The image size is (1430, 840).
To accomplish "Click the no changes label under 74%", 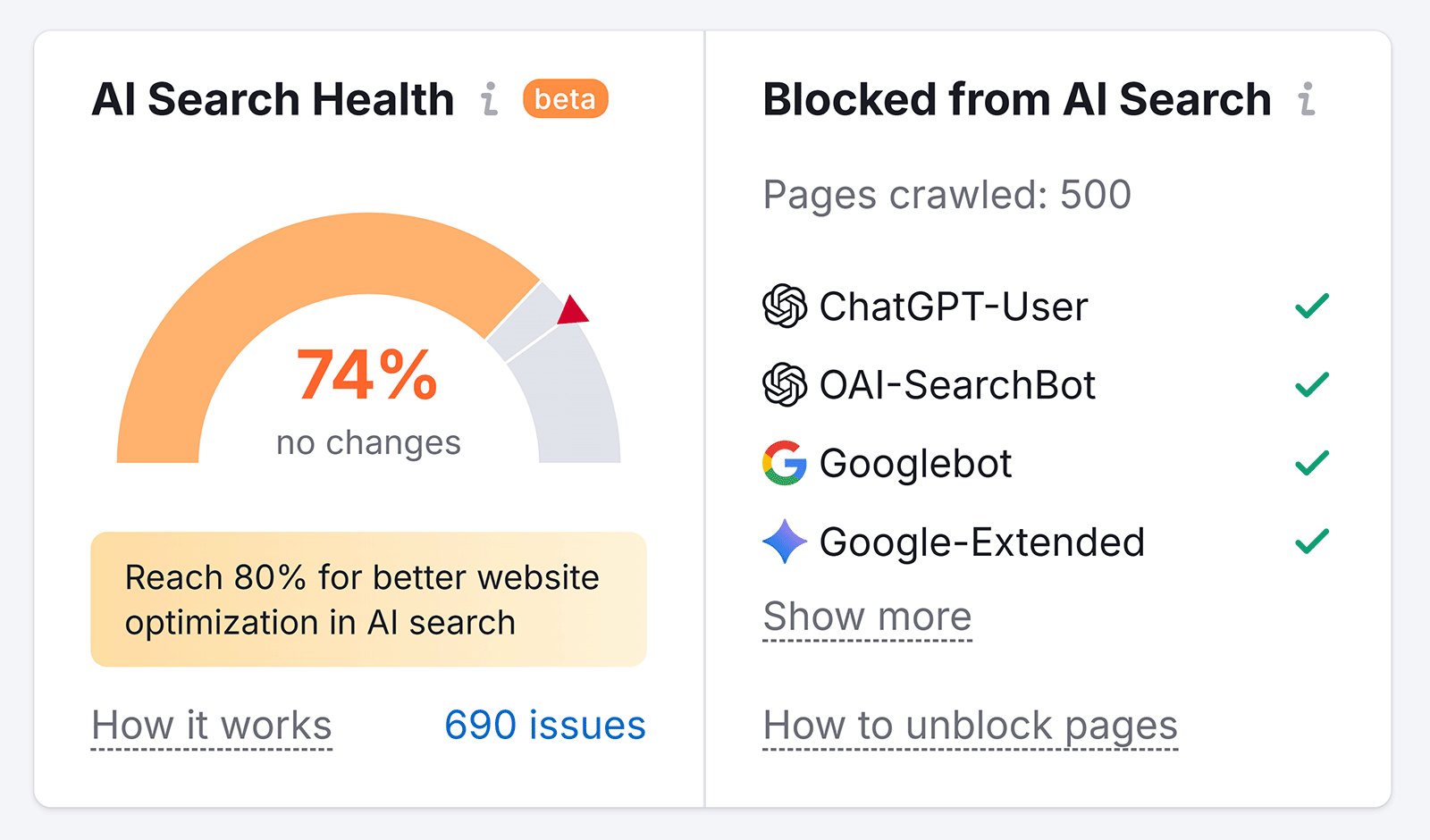I will click(367, 441).
